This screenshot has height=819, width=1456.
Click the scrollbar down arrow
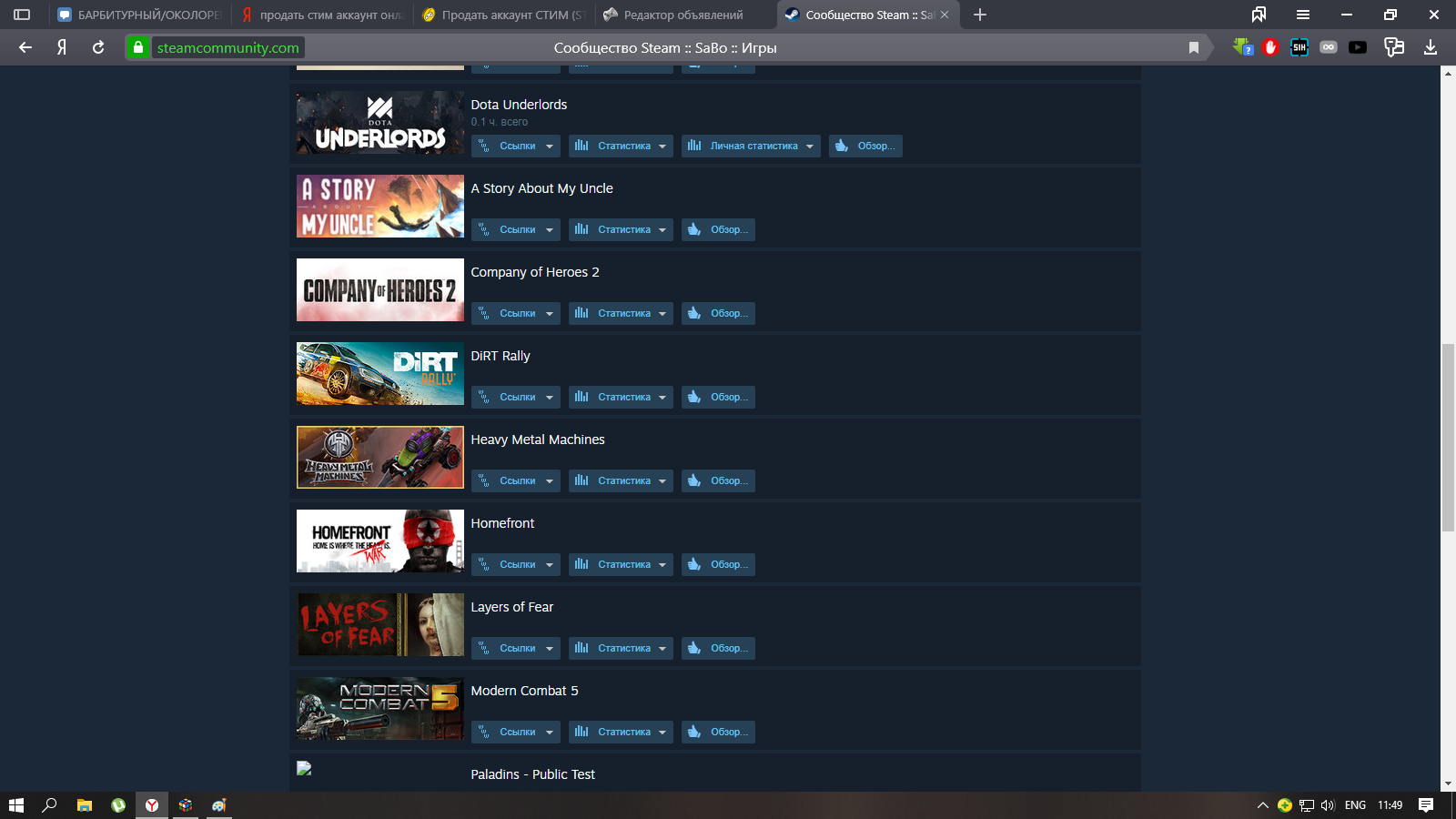click(1448, 784)
